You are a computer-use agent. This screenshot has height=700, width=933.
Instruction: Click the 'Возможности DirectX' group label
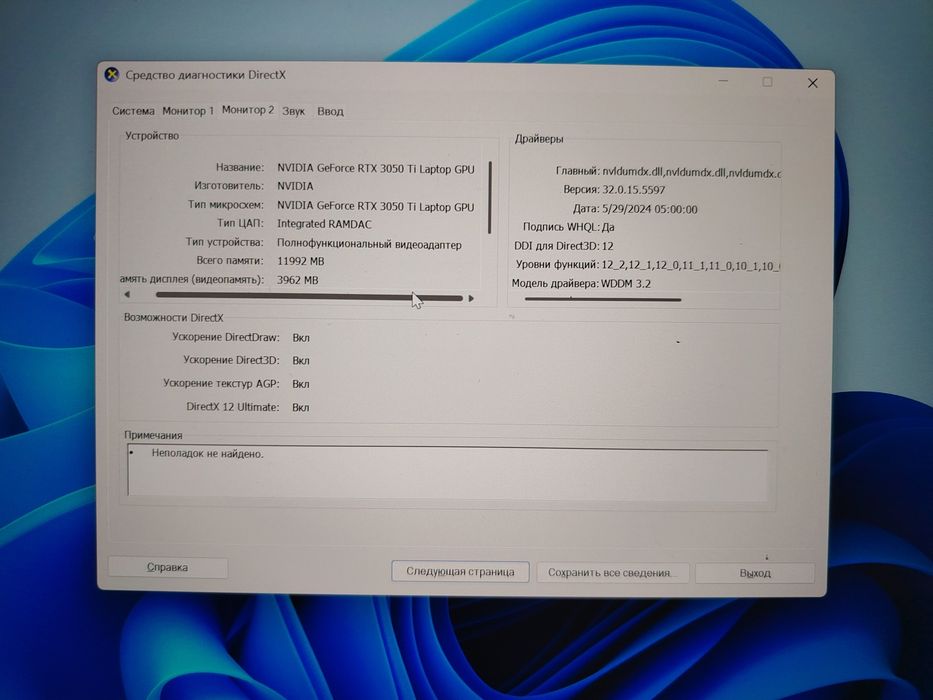(x=173, y=318)
